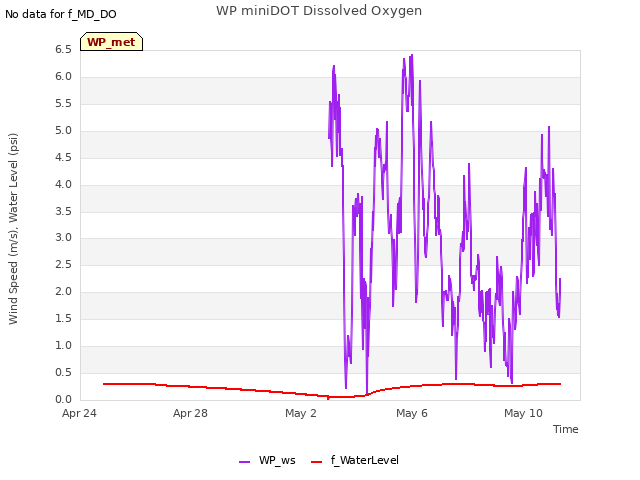Click the WP_met tab label
This screenshot has height=480, width=640.
(x=111, y=42)
